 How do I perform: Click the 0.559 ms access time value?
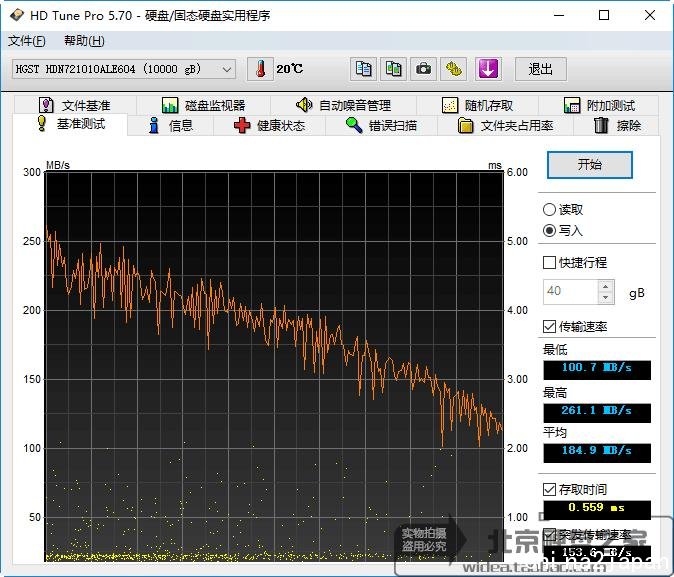(x=597, y=508)
